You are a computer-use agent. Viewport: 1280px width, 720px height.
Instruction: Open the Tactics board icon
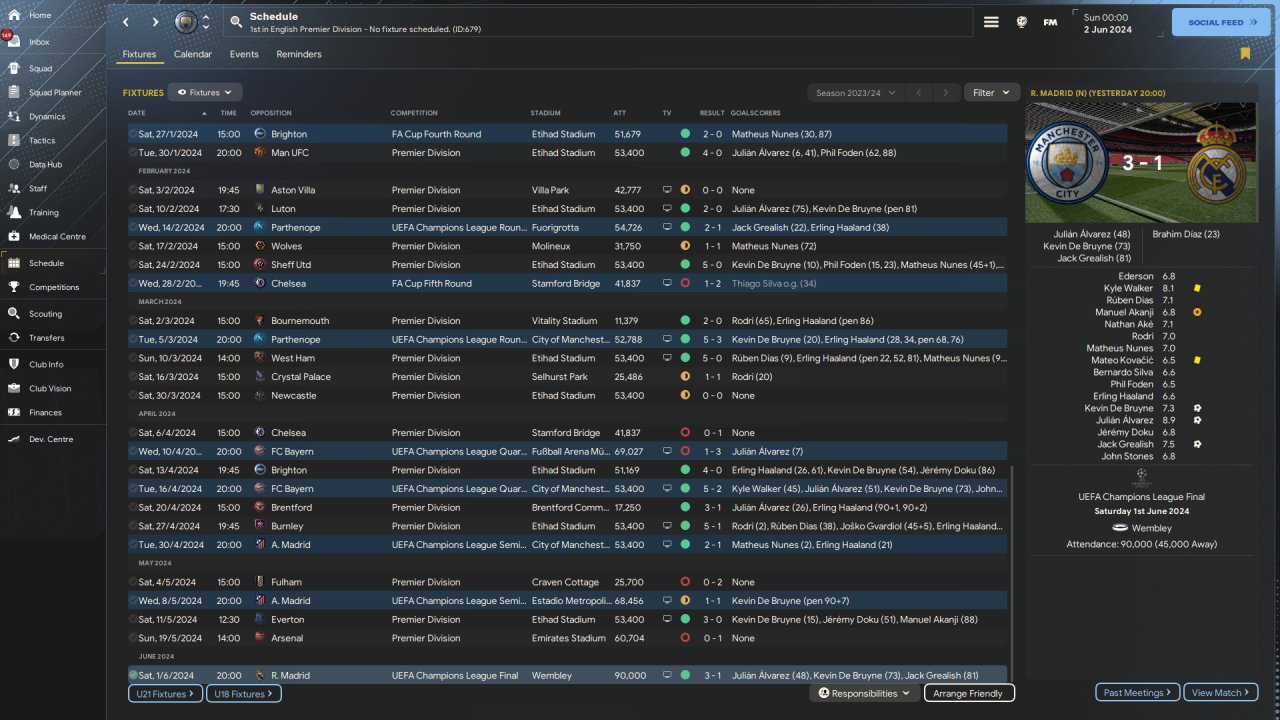[14, 141]
